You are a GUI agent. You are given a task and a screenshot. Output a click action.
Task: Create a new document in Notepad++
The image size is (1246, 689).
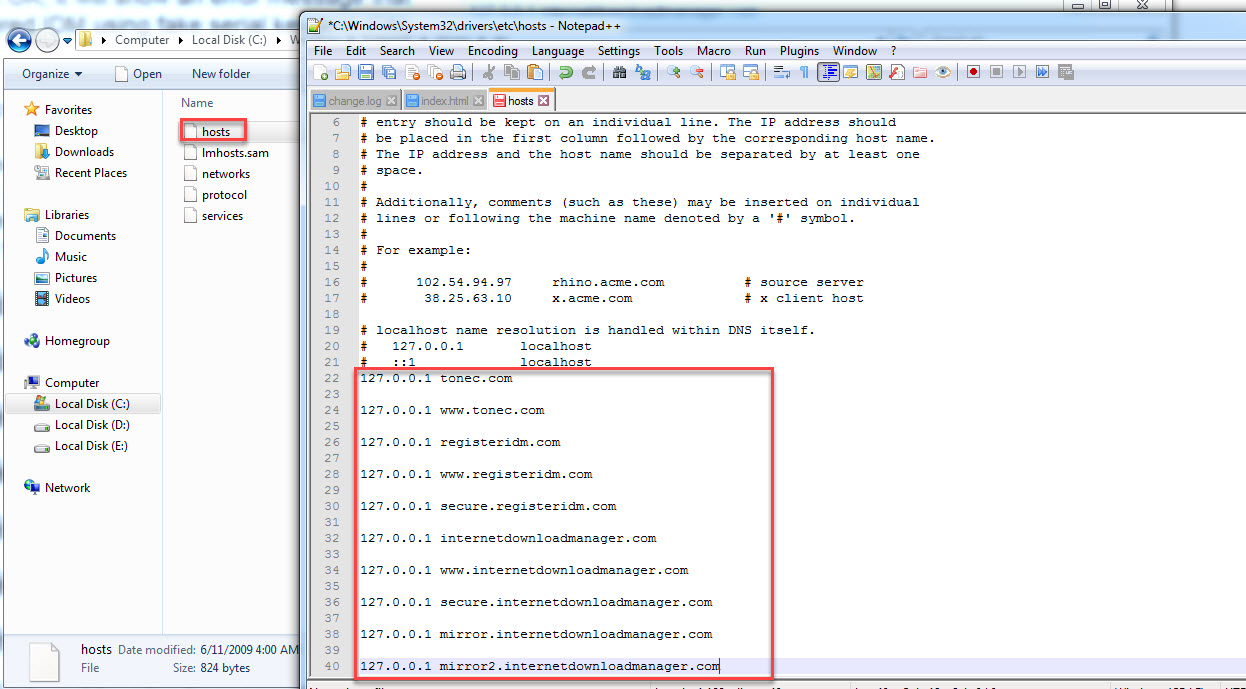point(319,72)
